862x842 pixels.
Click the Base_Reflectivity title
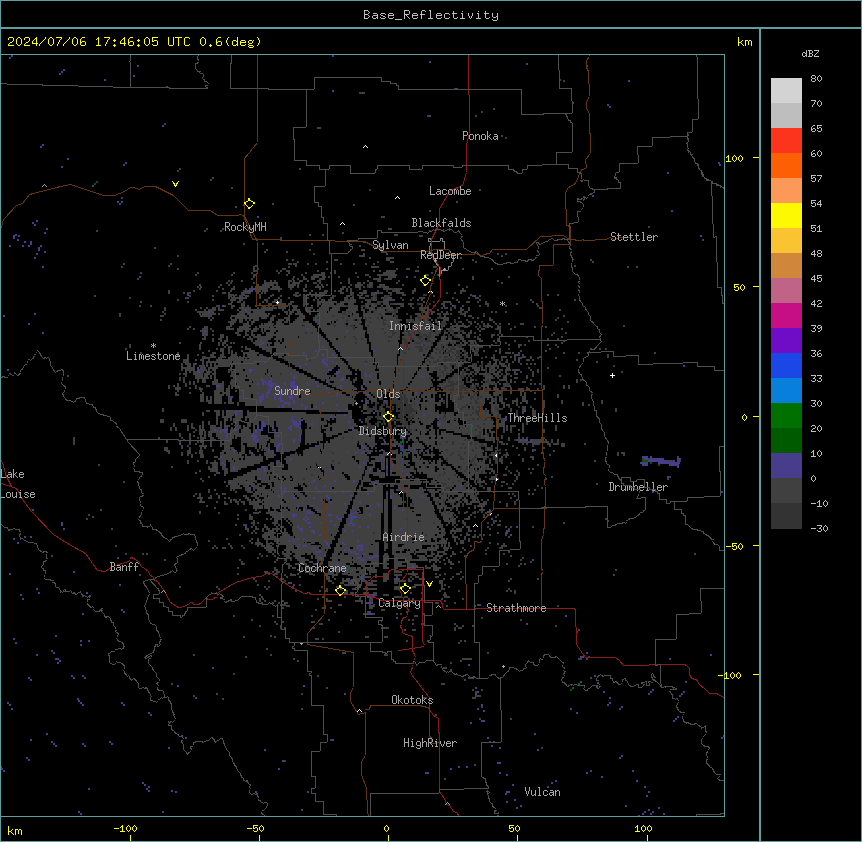[431, 15]
